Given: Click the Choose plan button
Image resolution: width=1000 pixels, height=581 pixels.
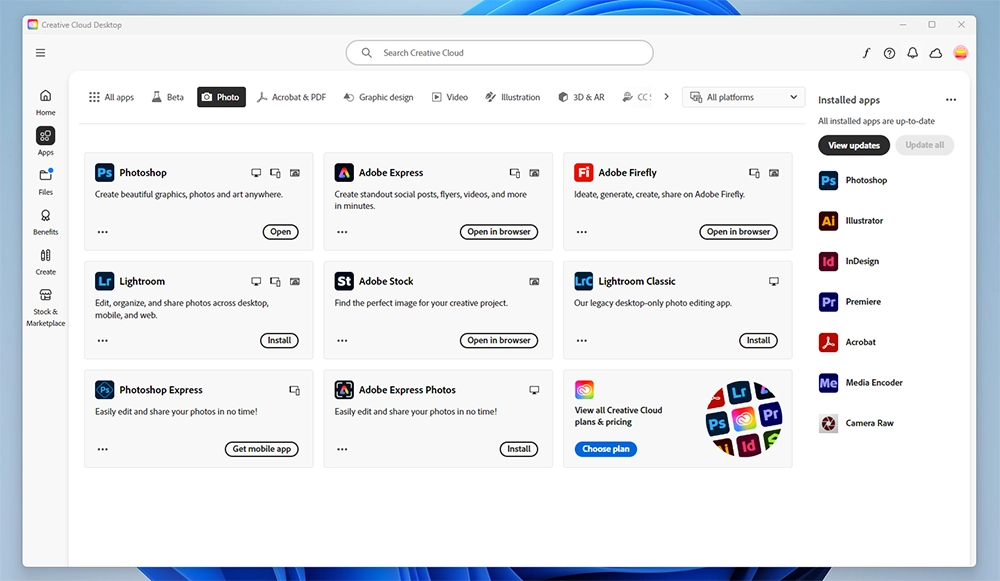Looking at the screenshot, I should click(x=606, y=449).
